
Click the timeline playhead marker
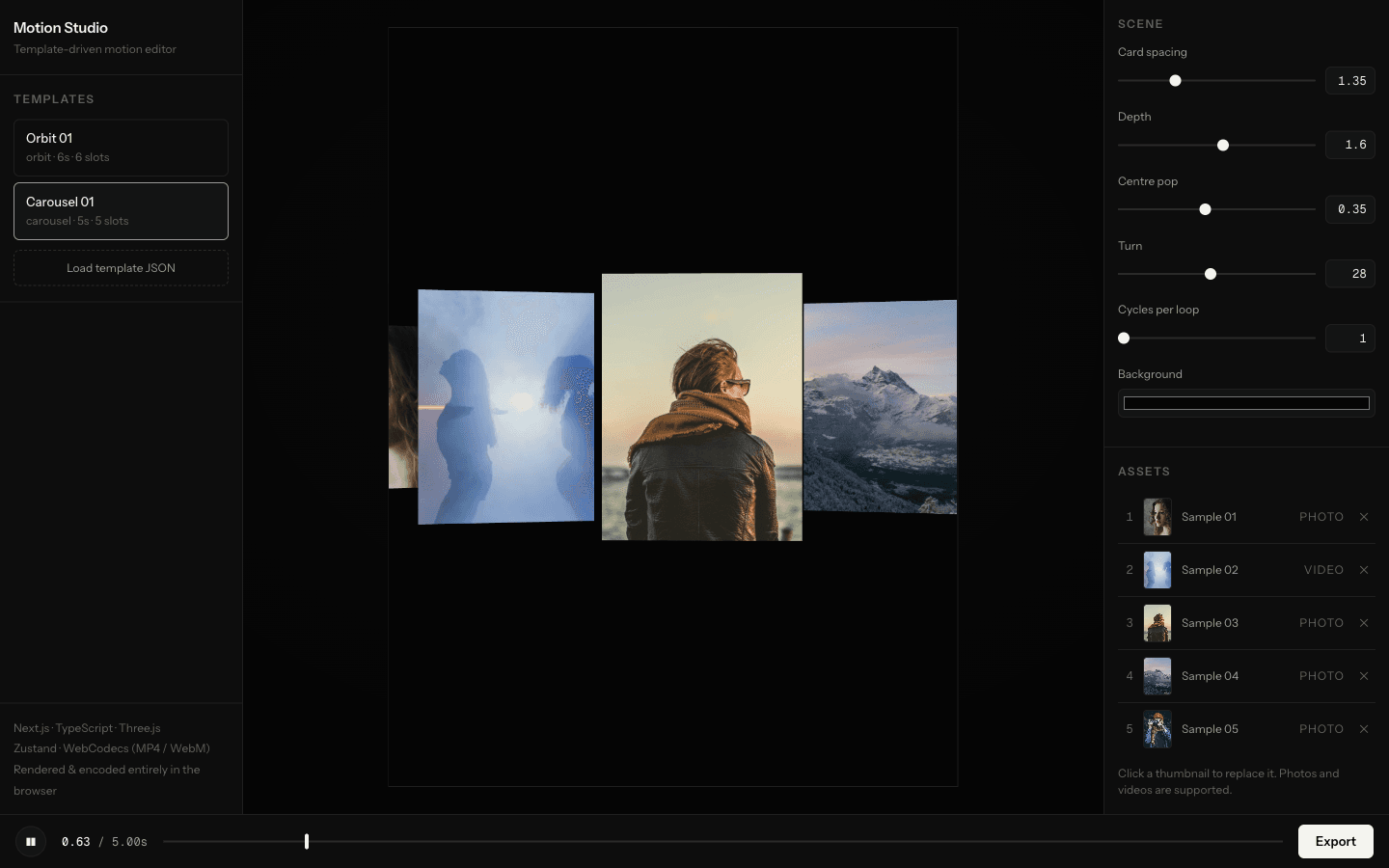tap(307, 842)
